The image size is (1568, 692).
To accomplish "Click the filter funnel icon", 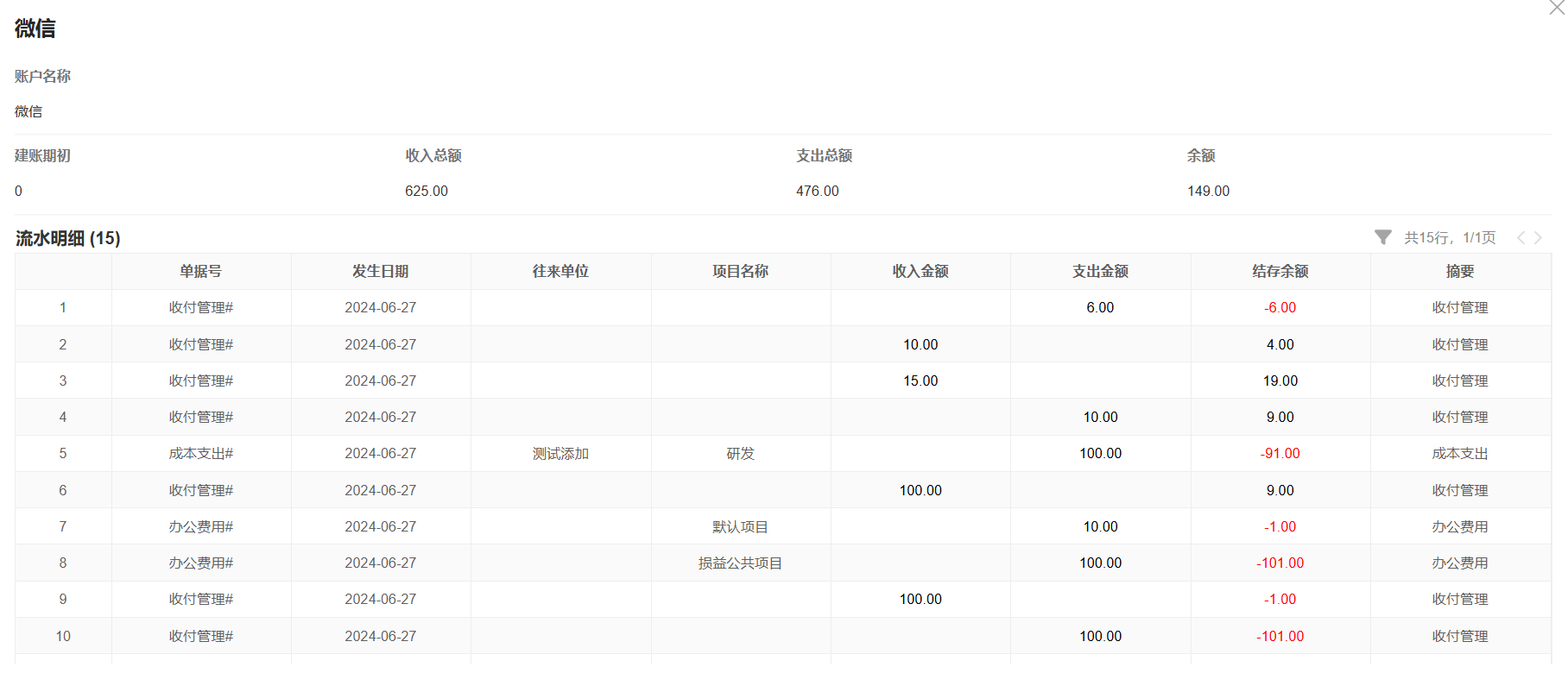I will [1382, 237].
